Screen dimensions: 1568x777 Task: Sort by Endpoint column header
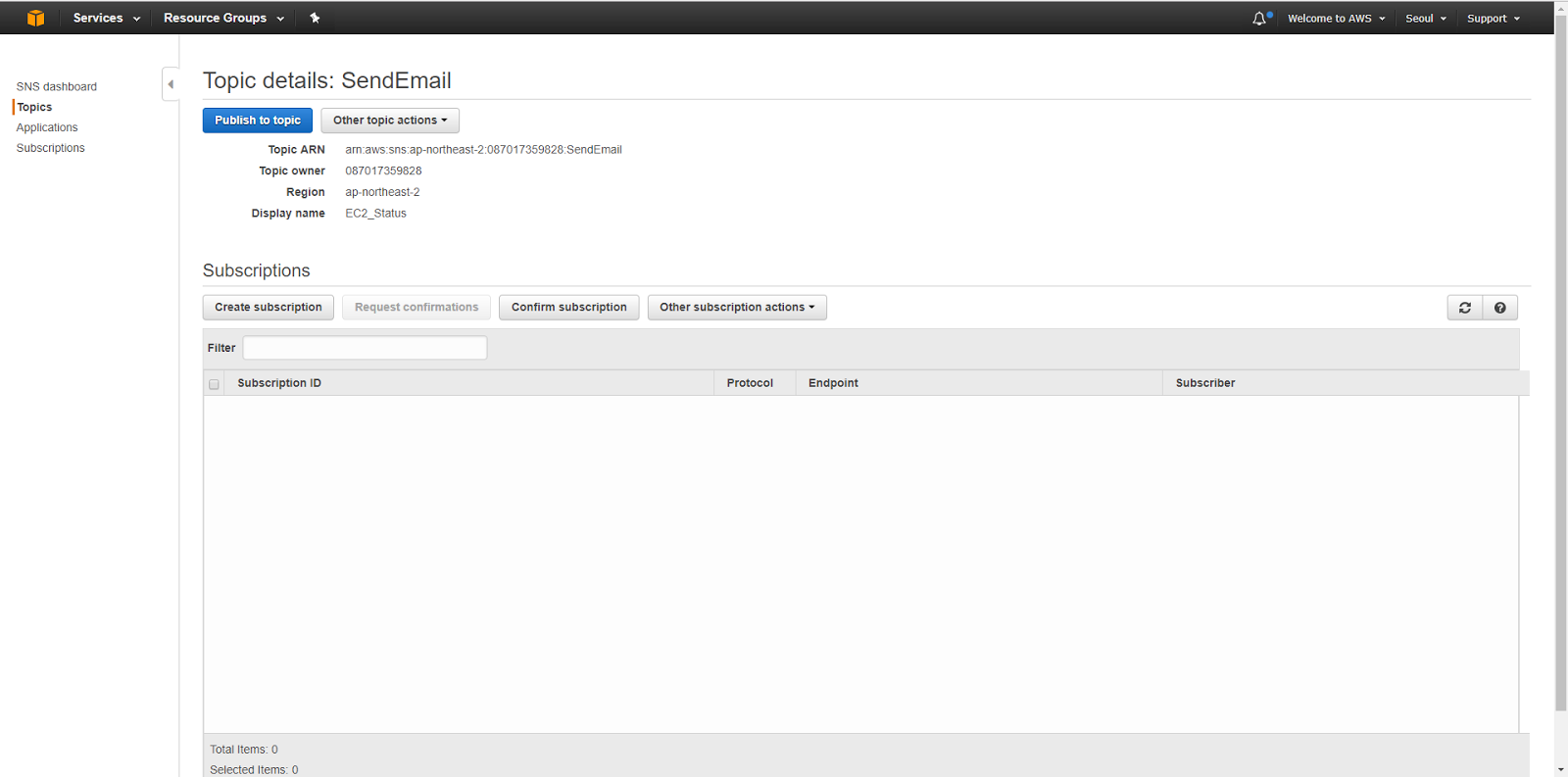[x=979, y=383]
